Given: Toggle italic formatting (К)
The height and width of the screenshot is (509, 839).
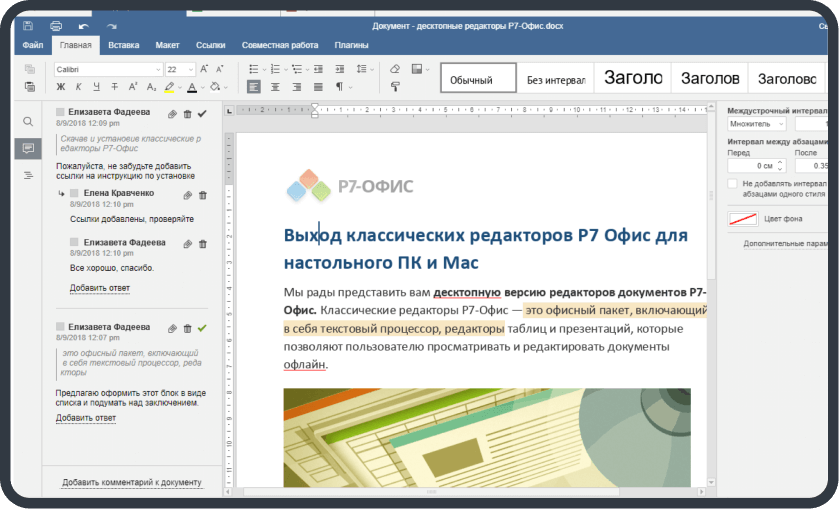Looking at the screenshot, I should pyautogui.click(x=78, y=87).
